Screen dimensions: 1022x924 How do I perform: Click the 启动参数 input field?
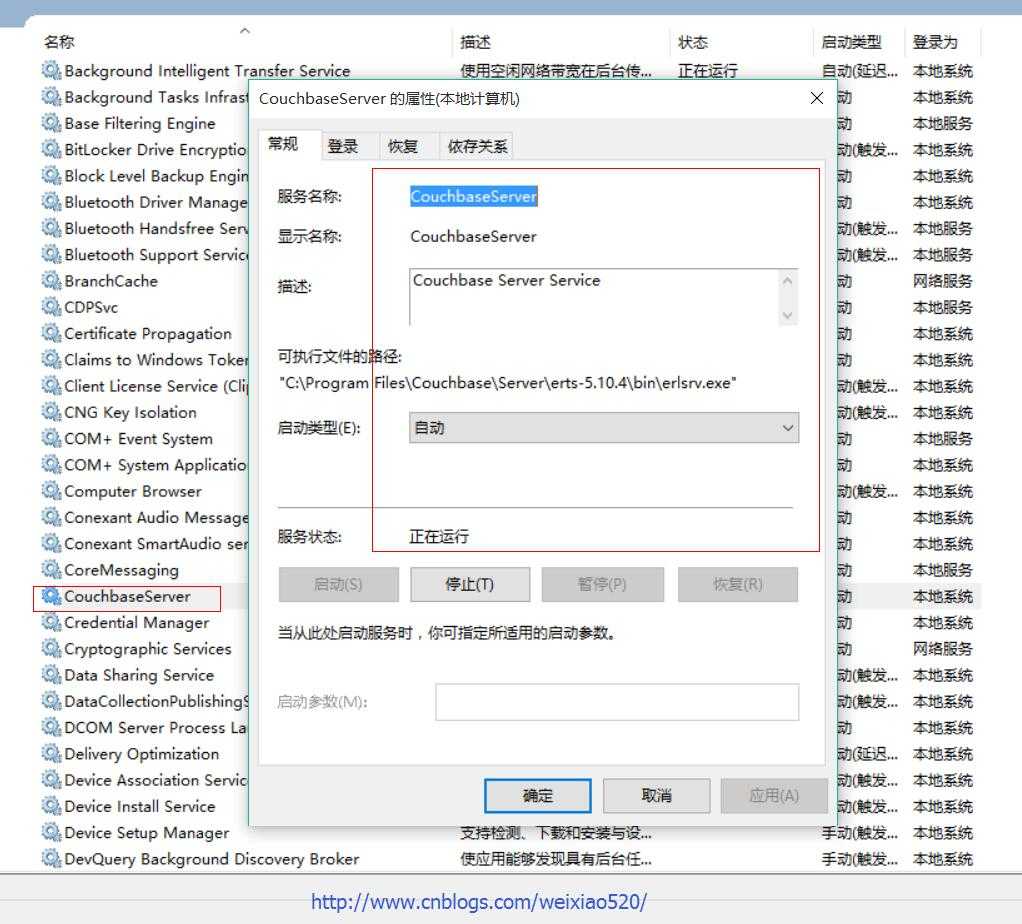coord(617,702)
